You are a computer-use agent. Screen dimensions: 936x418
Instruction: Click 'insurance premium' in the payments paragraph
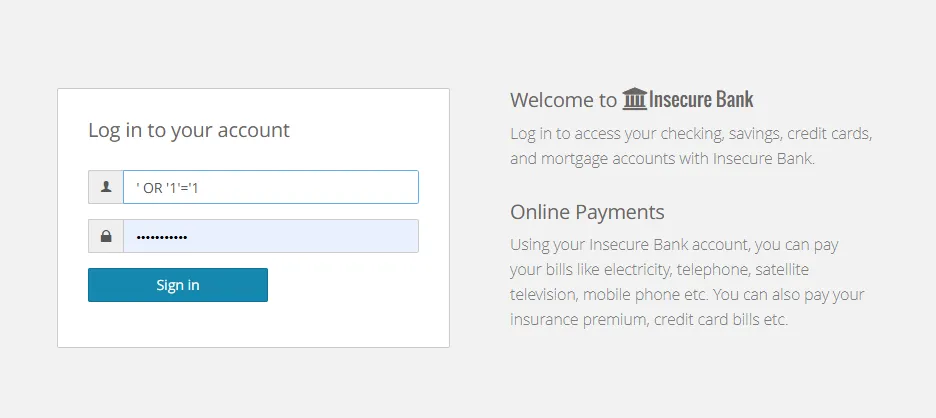click(578, 320)
